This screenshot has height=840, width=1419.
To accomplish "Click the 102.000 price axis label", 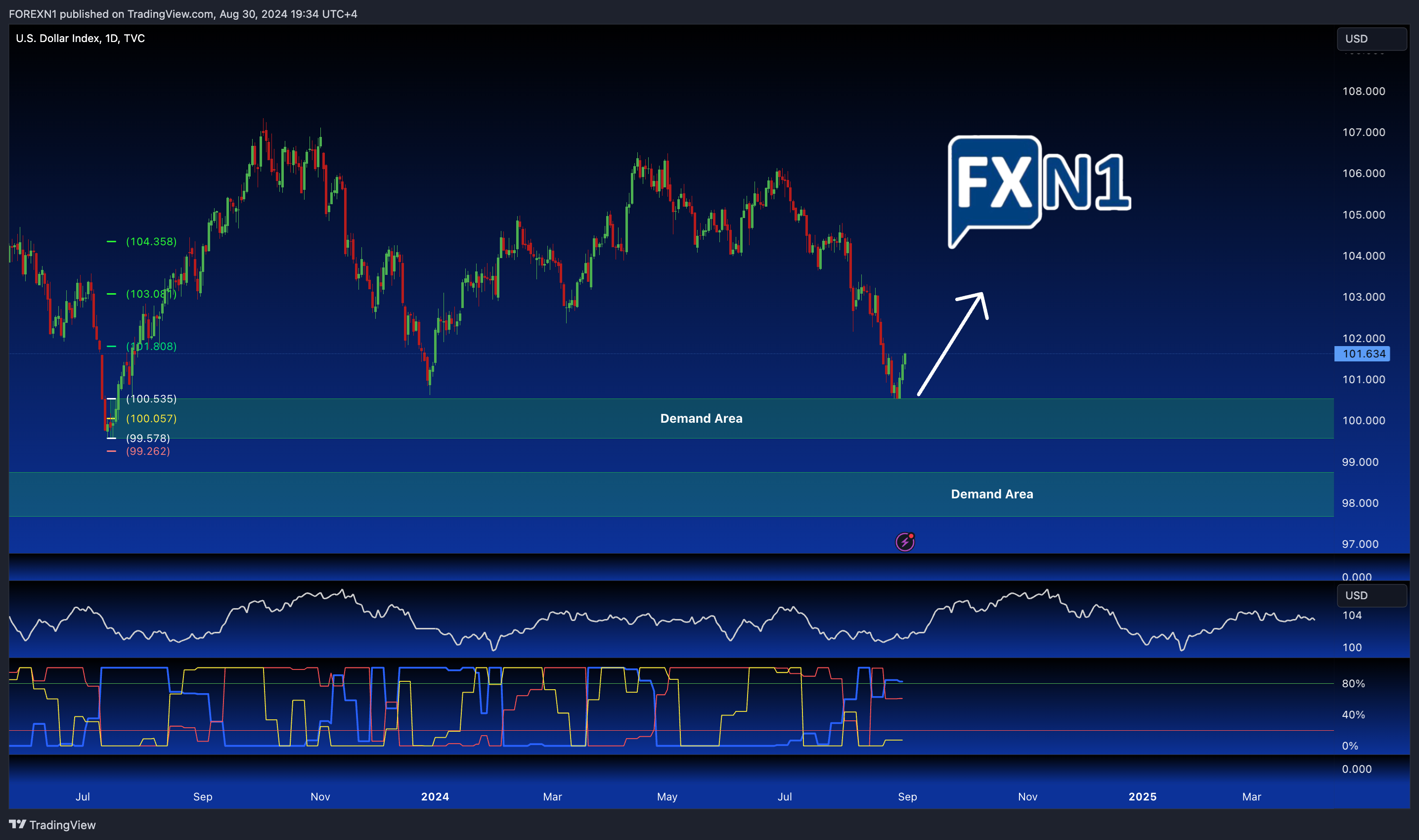I will pos(1364,338).
